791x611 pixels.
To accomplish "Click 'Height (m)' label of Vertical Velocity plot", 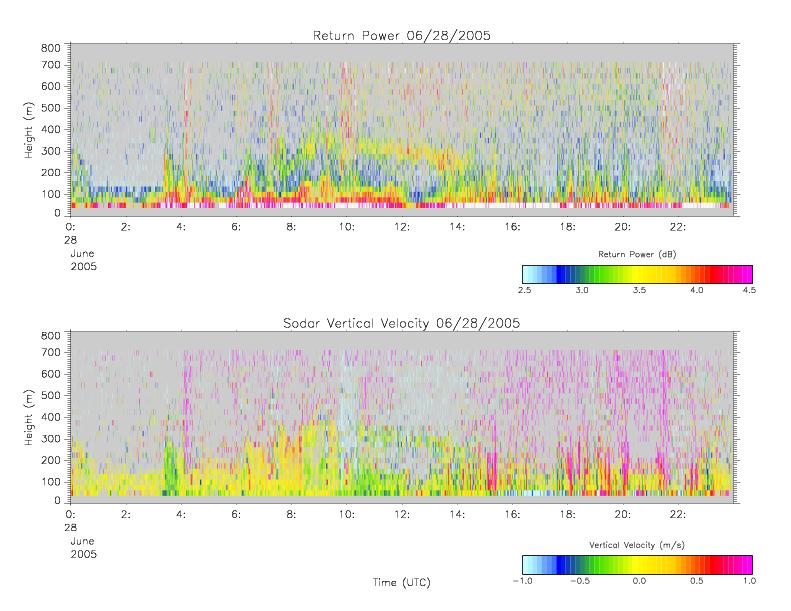I will coord(29,418).
